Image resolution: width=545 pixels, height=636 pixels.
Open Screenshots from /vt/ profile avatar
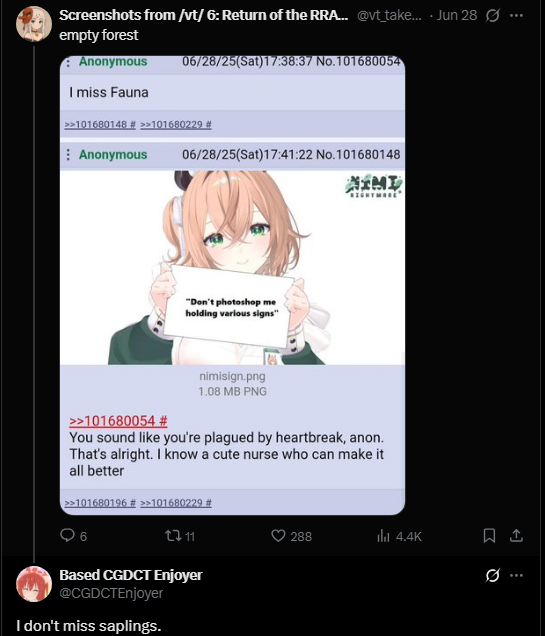click(34, 24)
